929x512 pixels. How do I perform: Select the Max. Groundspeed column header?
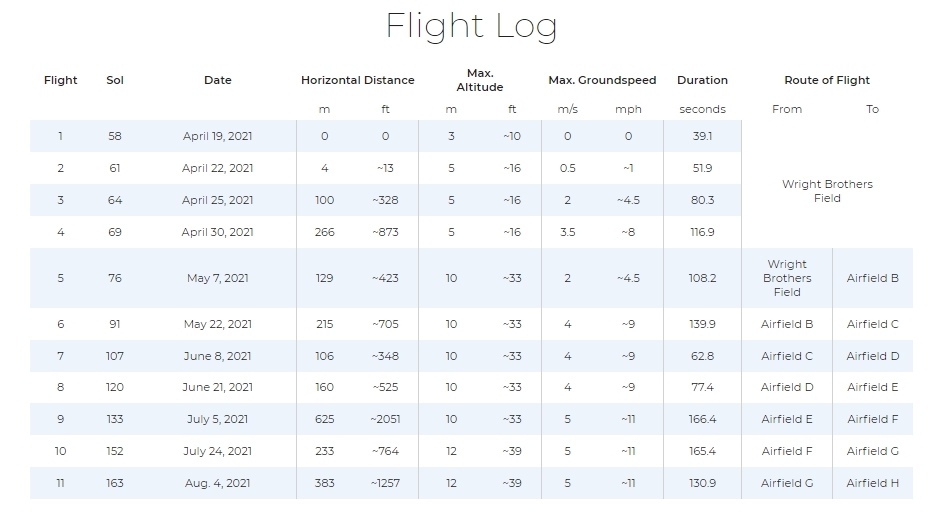[x=602, y=80]
